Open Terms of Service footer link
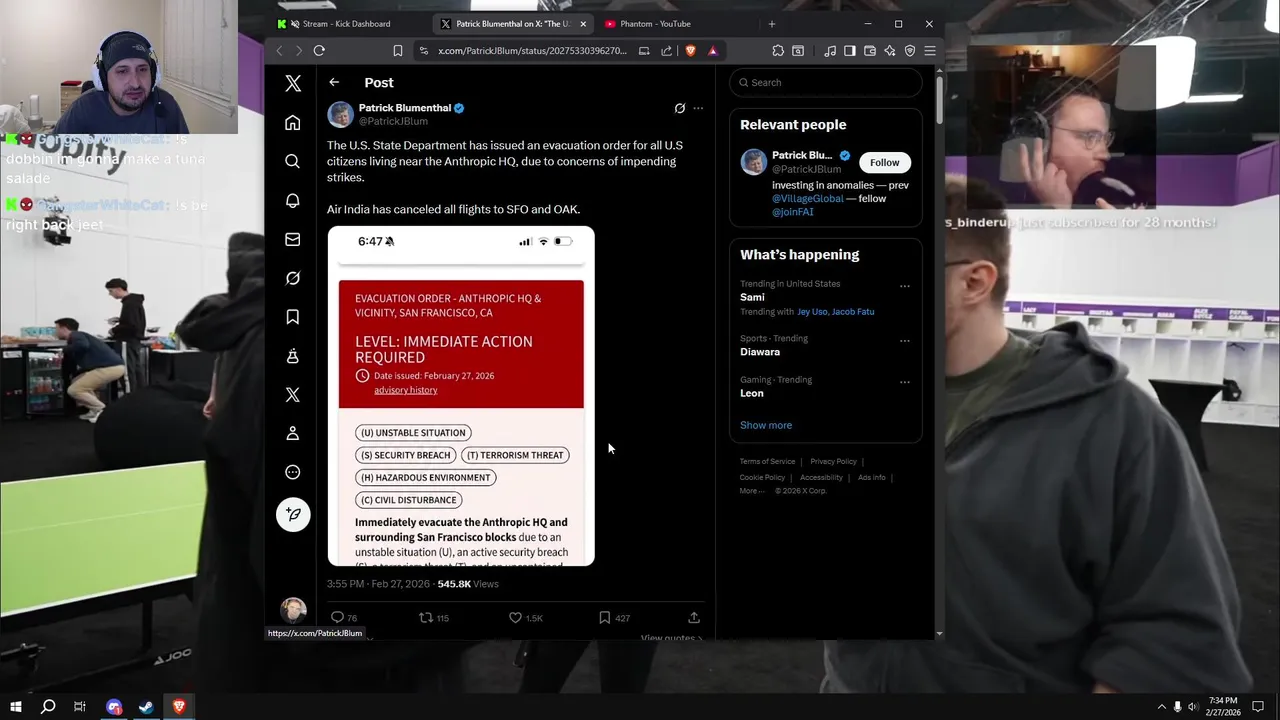Image resolution: width=1280 pixels, height=720 pixels. click(x=767, y=461)
